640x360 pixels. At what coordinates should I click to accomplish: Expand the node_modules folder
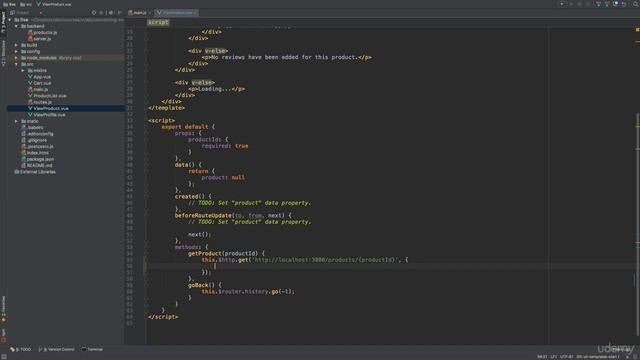click(16, 58)
